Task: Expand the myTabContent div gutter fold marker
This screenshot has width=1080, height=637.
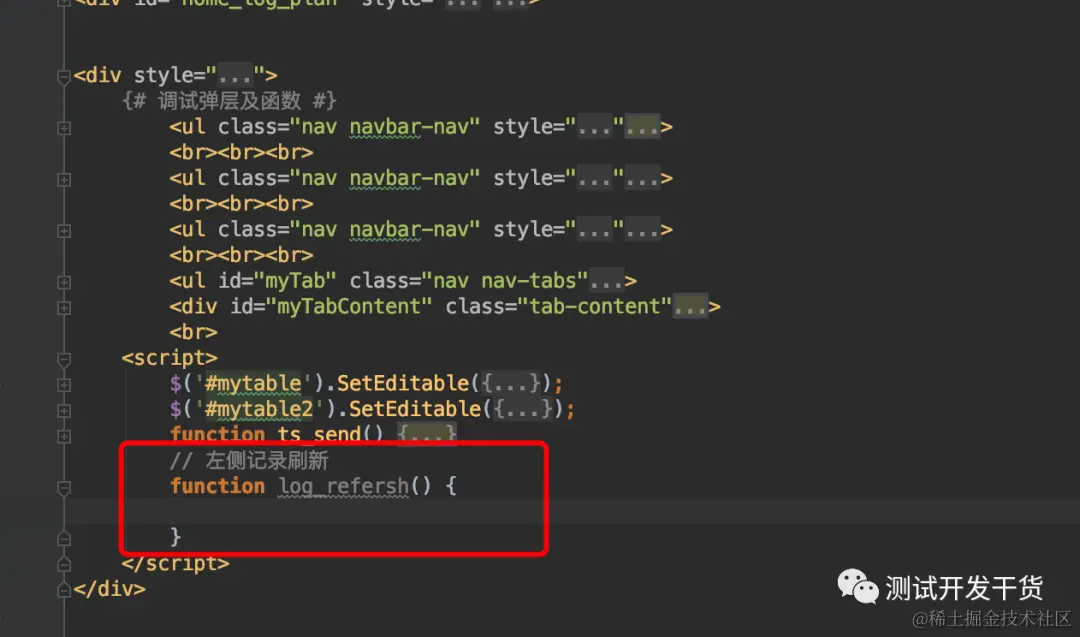Action: point(63,308)
